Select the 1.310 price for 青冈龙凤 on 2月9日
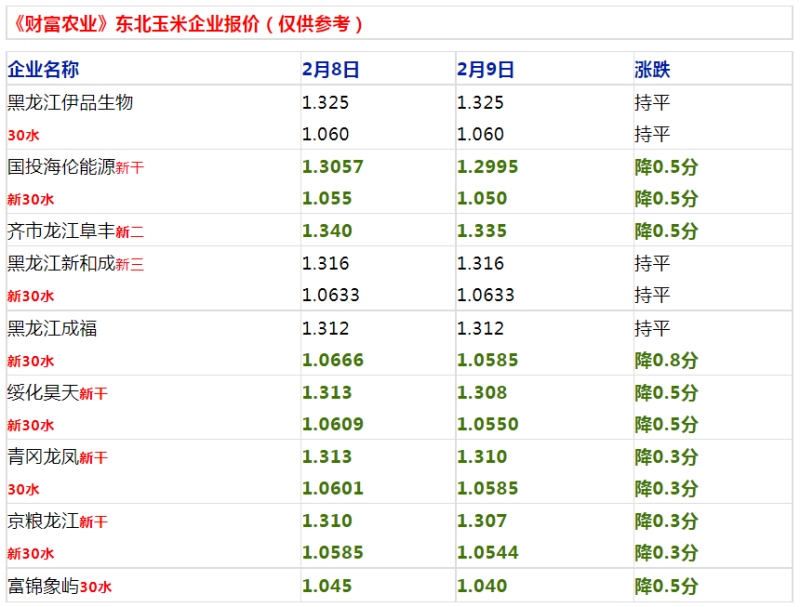Viewport: 800px width, 607px height. click(x=482, y=456)
